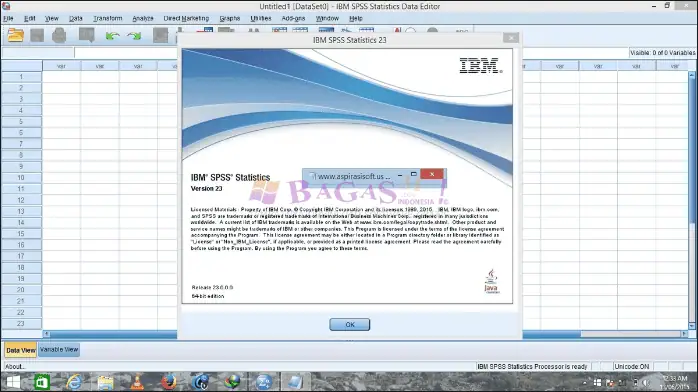Click the Print toolbar icon

pos(59,35)
